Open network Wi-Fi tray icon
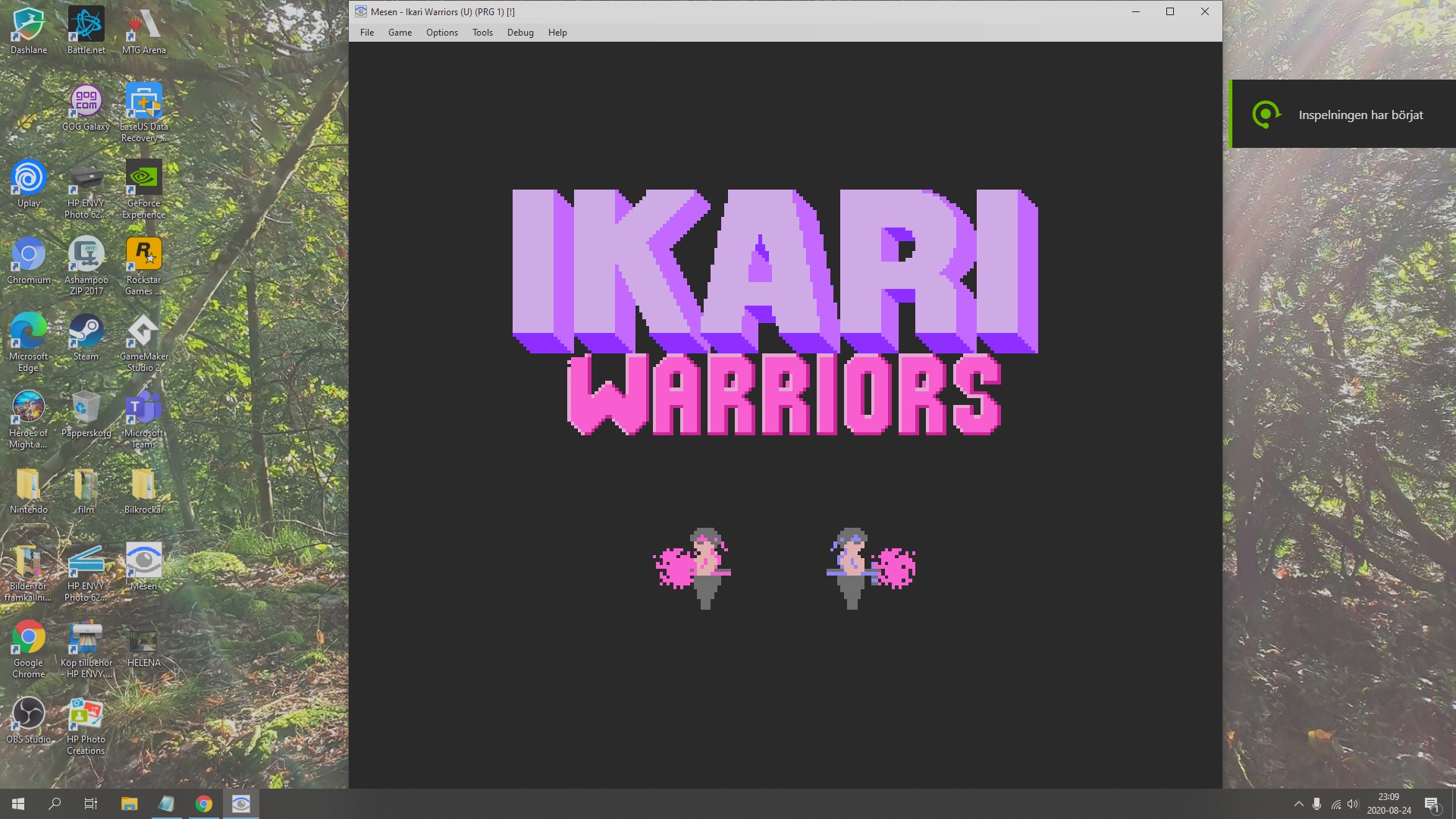 pos(1335,804)
